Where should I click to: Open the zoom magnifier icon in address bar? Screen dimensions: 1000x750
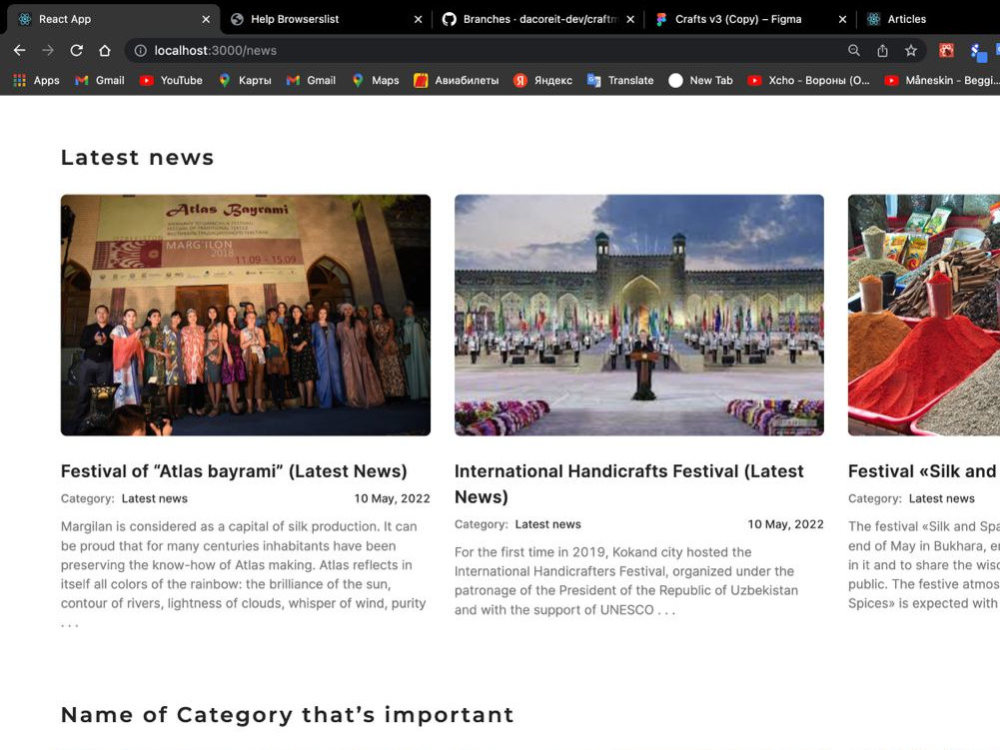pos(853,50)
